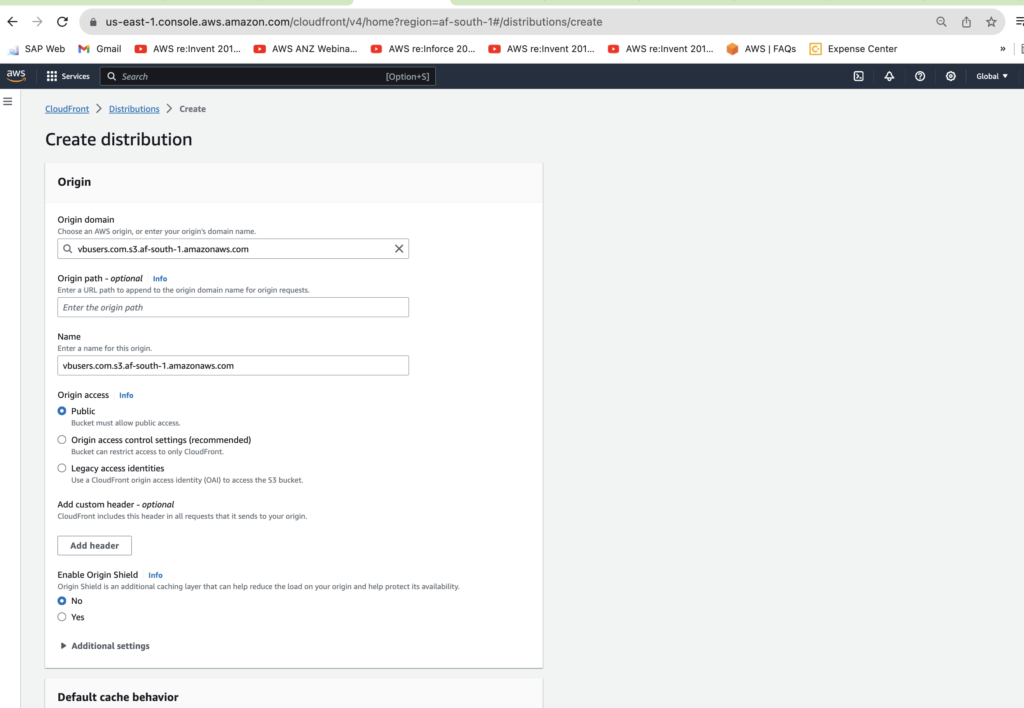Select Origin access control settings (recommended)
The width and height of the screenshot is (1024, 708).
pos(62,439)
